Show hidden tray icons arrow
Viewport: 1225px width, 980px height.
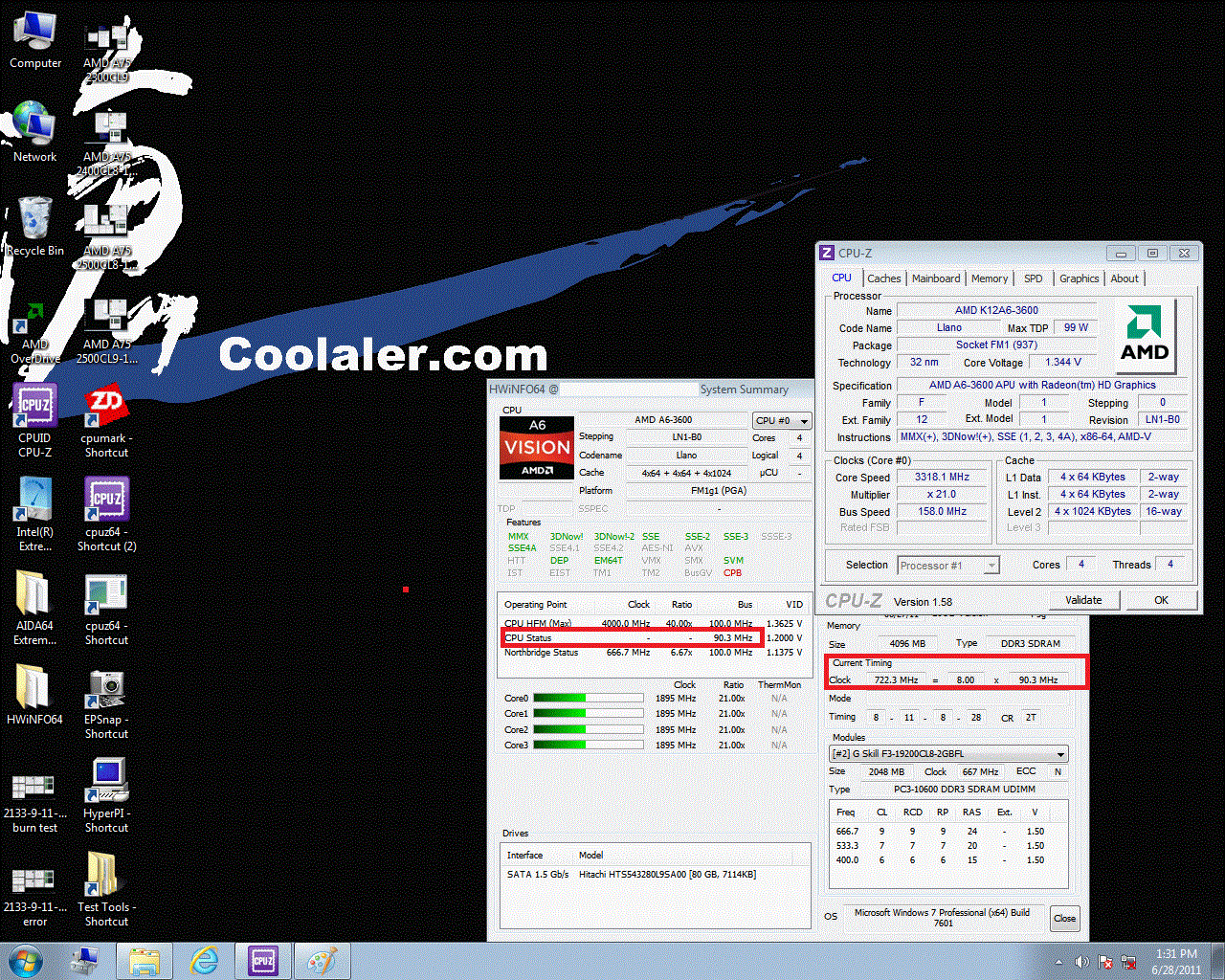(1058, 962)
